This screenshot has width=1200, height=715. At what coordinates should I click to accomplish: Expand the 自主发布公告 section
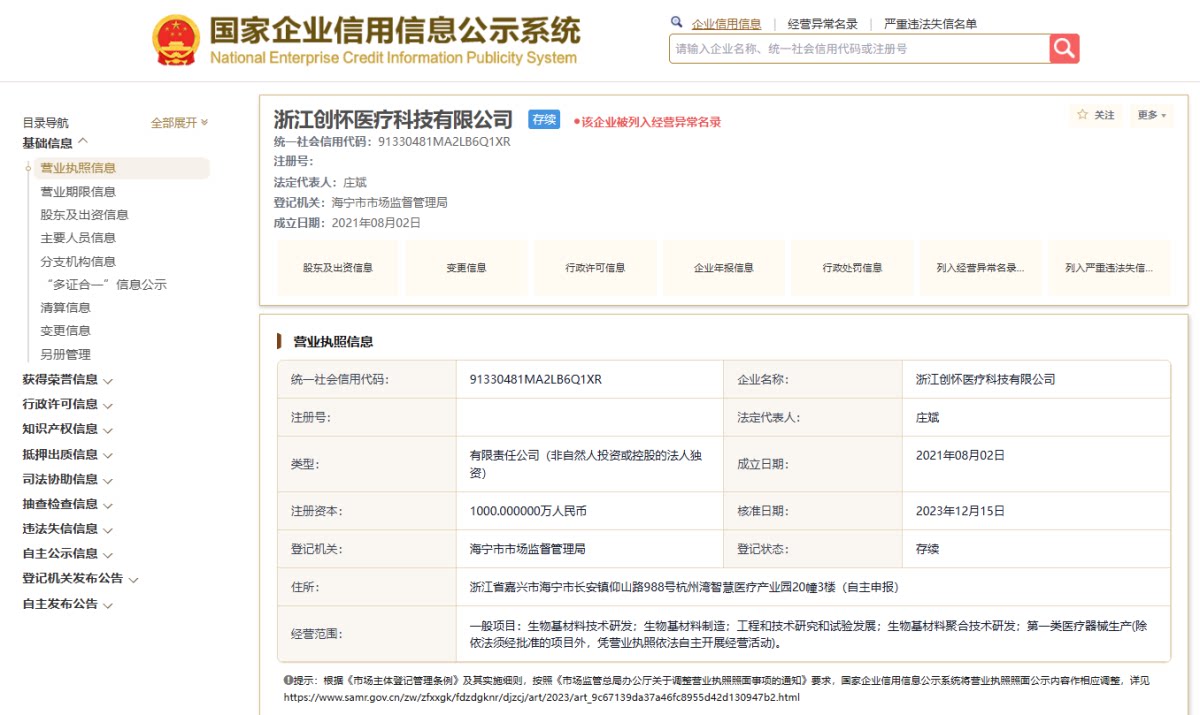[x=68, y=604]
